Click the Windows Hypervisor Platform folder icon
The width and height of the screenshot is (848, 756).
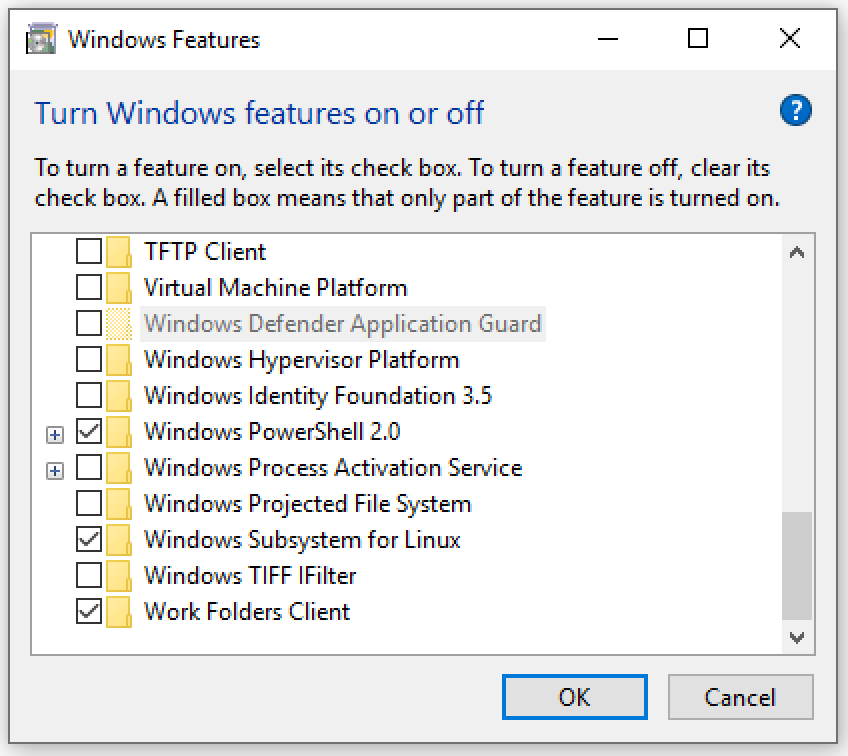point(118,360)
